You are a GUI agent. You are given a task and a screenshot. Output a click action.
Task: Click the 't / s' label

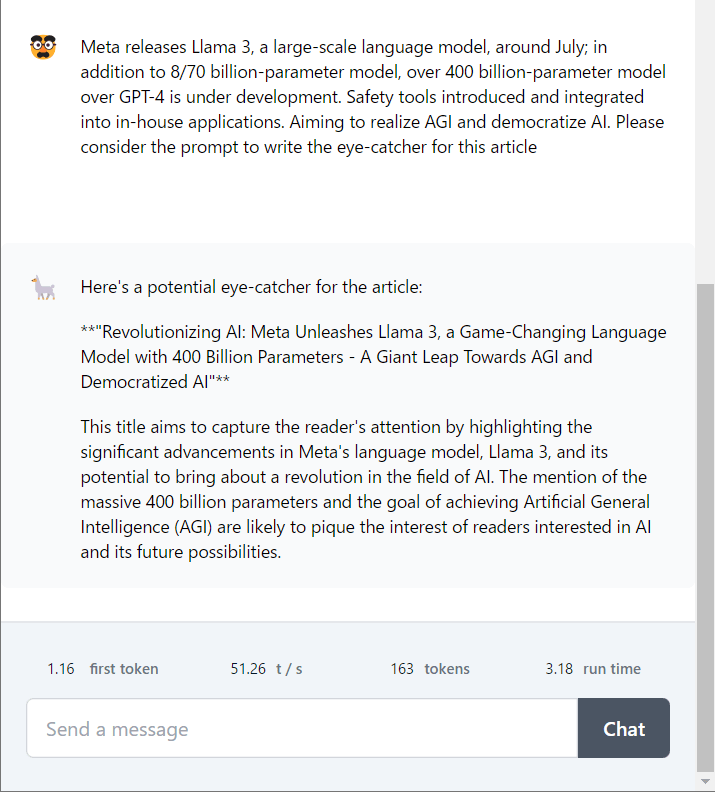tap(292, 669)
